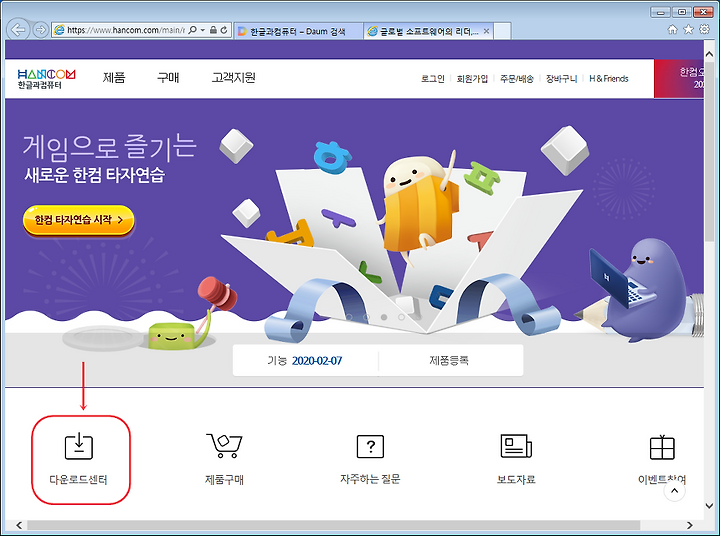Click the 제품구매 label
The image size is (720, 536).
224,480
